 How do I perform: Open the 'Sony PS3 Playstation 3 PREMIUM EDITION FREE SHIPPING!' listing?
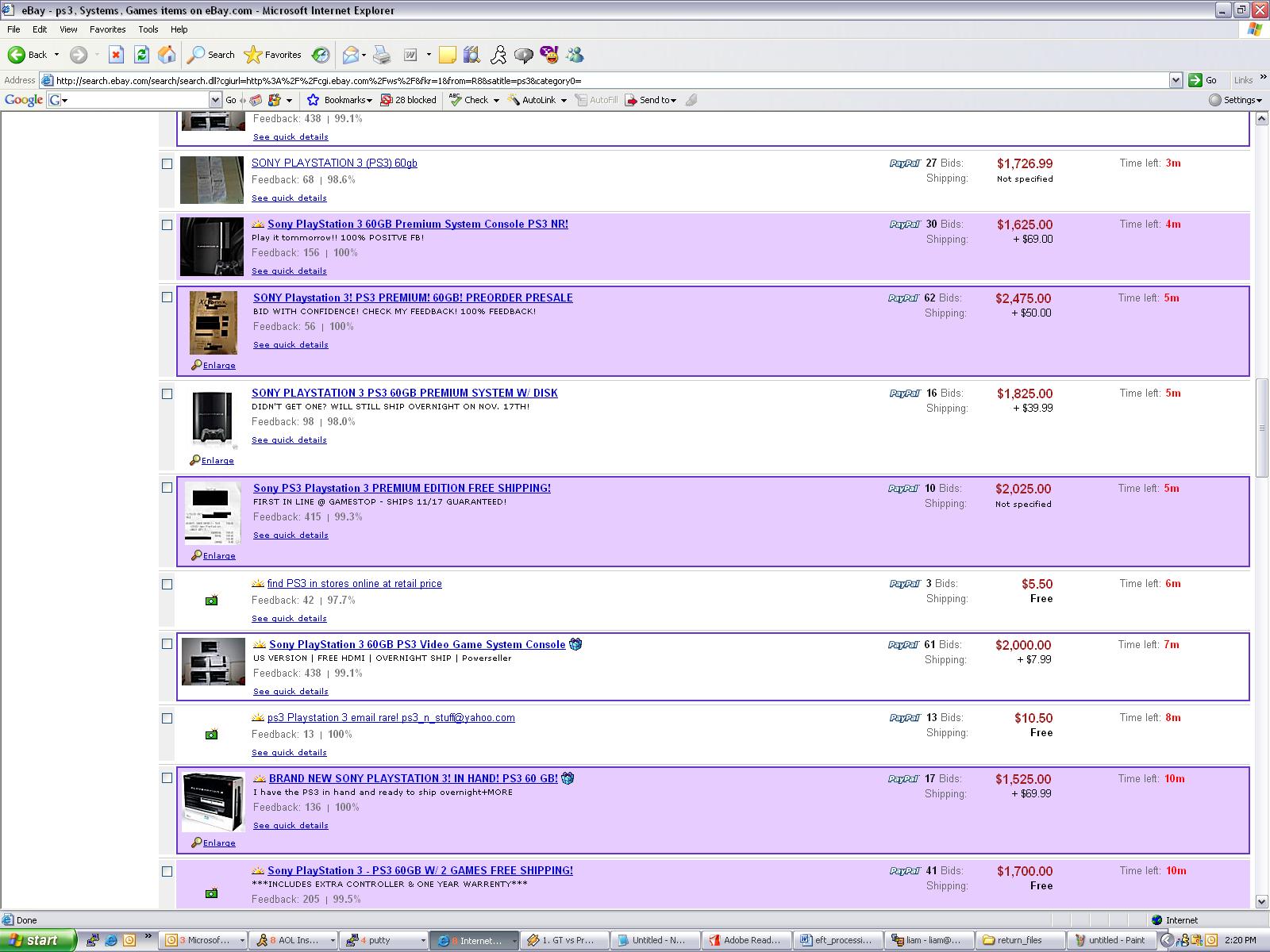[402, 488]
